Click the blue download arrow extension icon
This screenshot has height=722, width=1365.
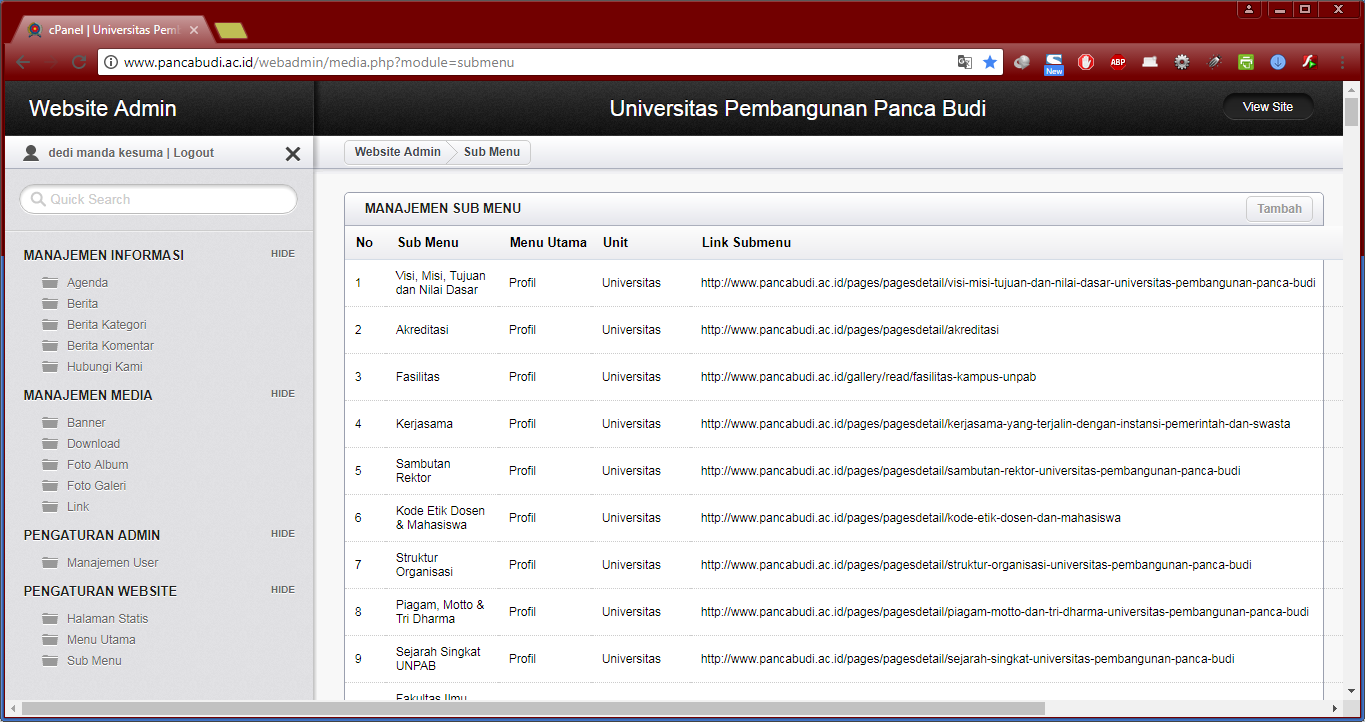click(1278, 62)
